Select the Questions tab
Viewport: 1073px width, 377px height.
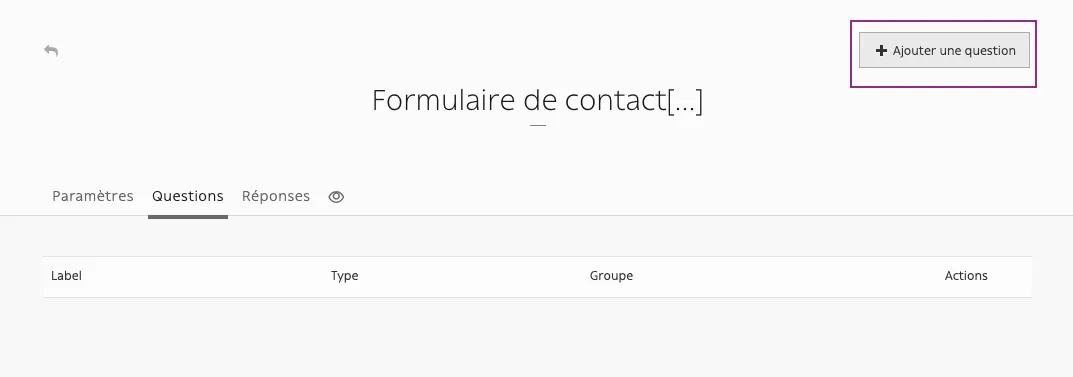tap(188, 196)
